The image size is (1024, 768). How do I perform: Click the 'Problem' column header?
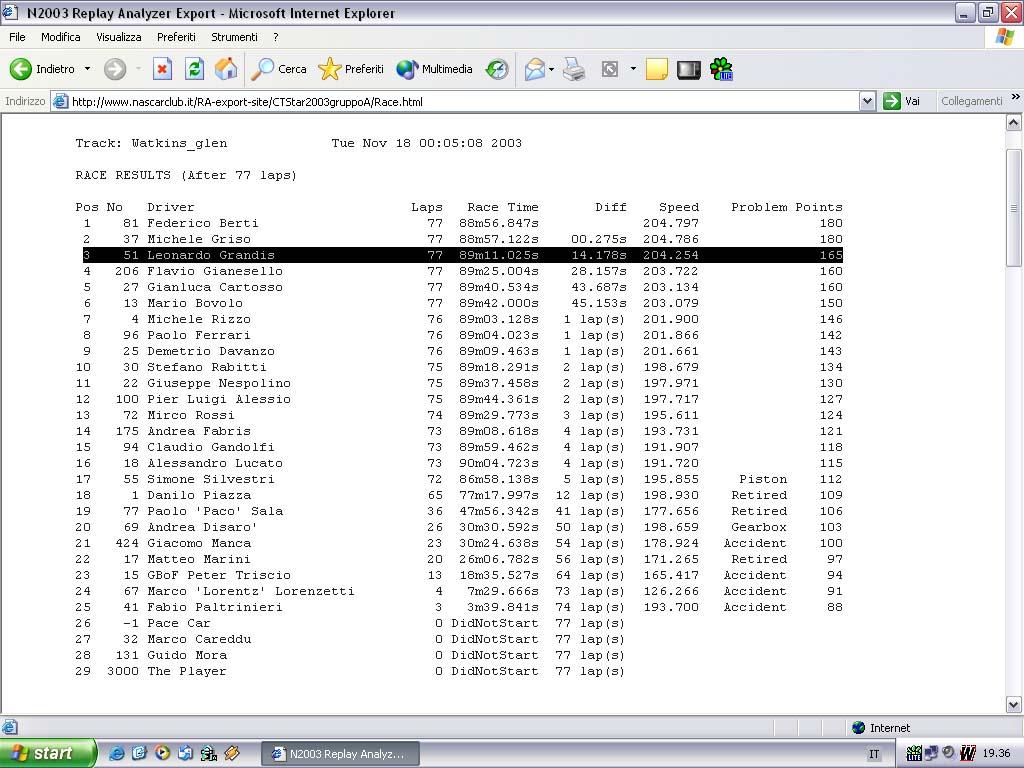pos(759,207)
